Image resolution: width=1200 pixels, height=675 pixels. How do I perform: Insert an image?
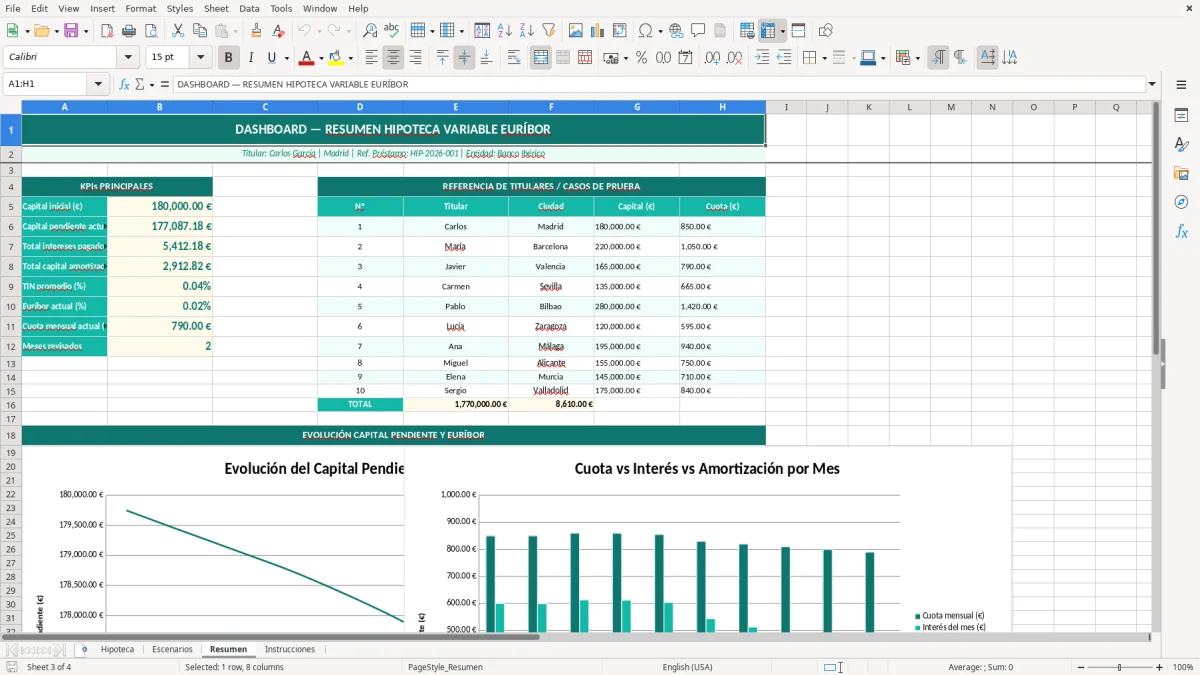576,31
